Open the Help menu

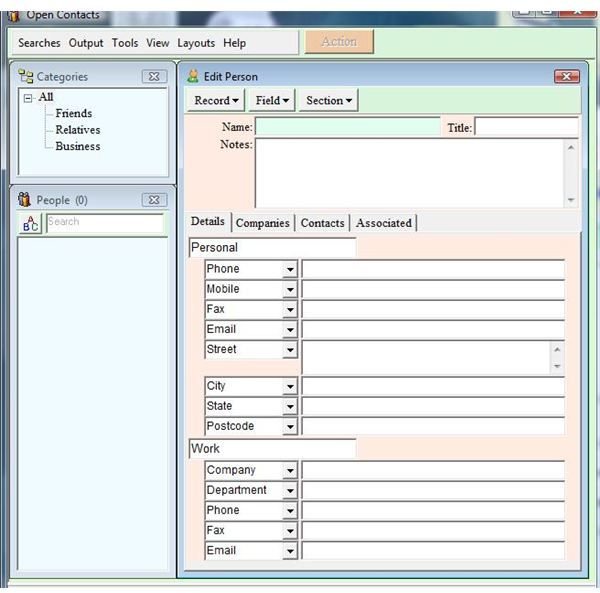235,43
